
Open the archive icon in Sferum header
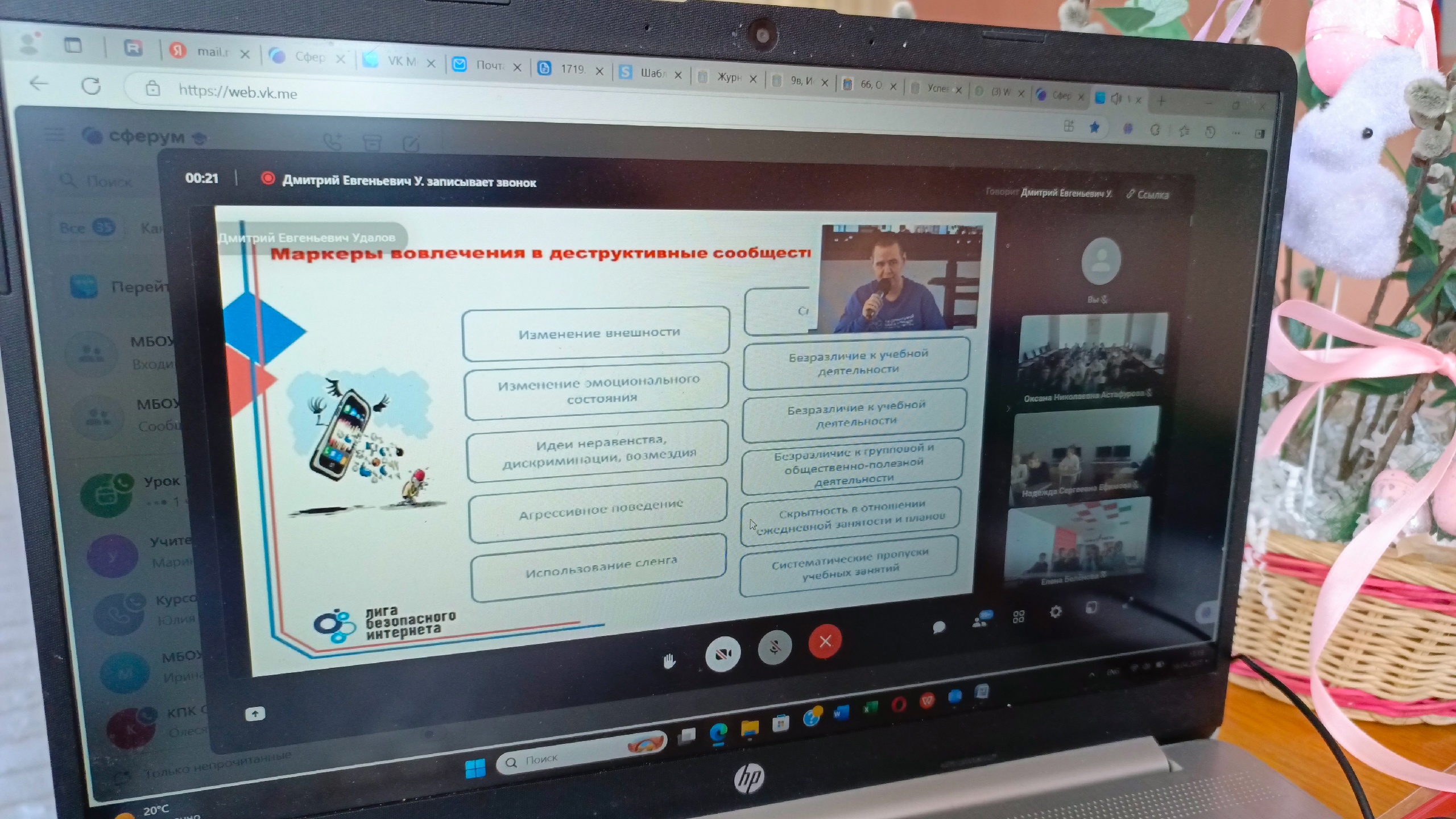372,143
